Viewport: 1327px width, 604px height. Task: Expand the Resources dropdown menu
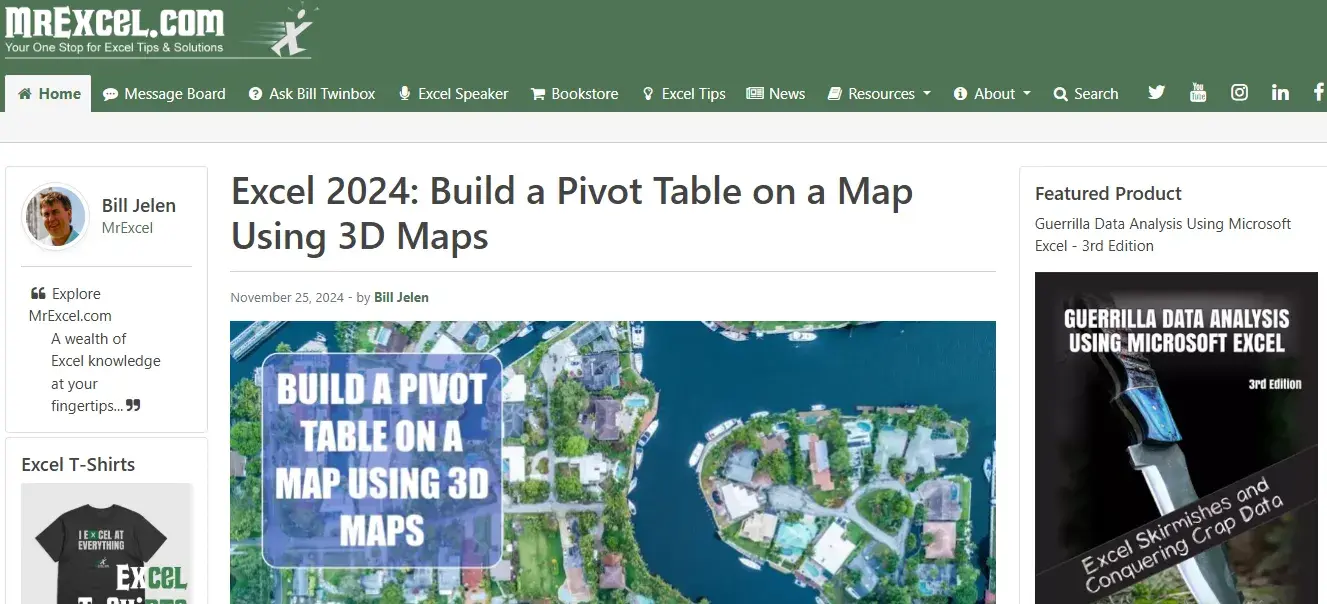point(879,94)
